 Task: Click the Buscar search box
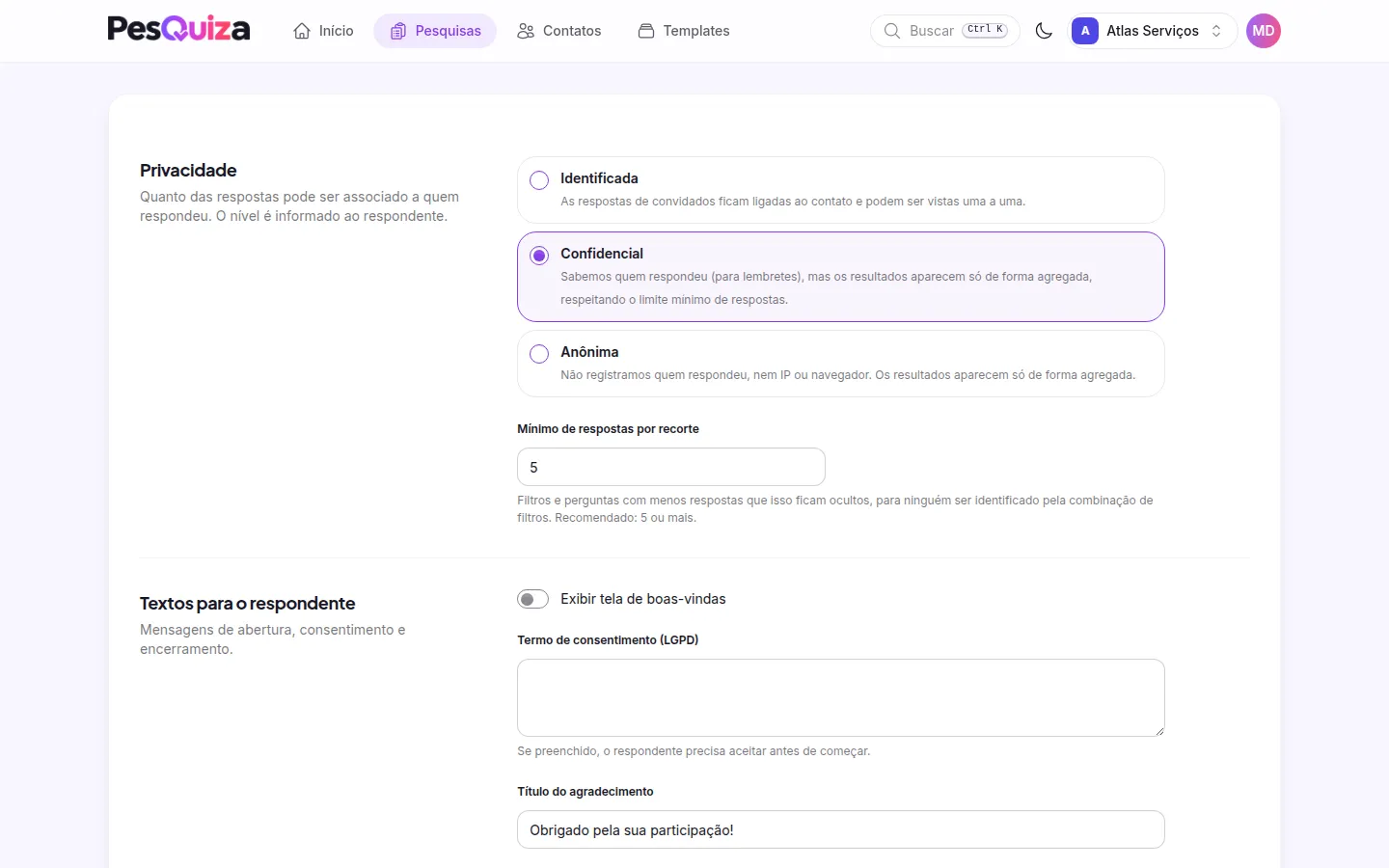(x=945, y=31)
